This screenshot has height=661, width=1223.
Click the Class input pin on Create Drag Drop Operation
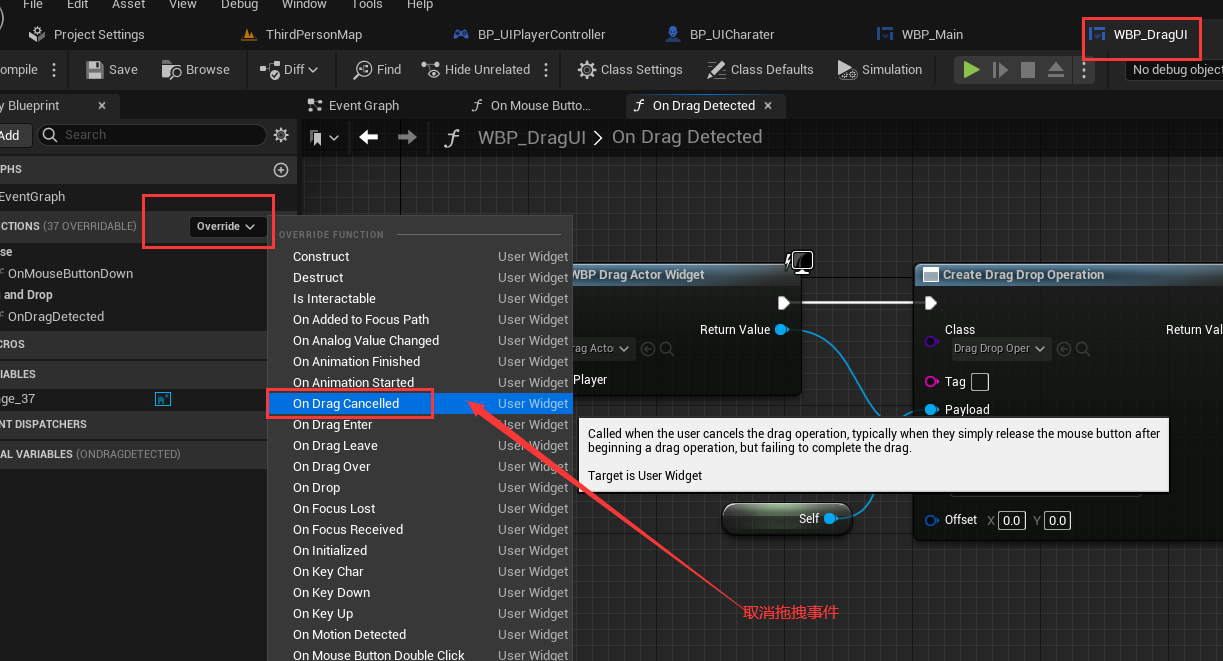click(931, 342)
